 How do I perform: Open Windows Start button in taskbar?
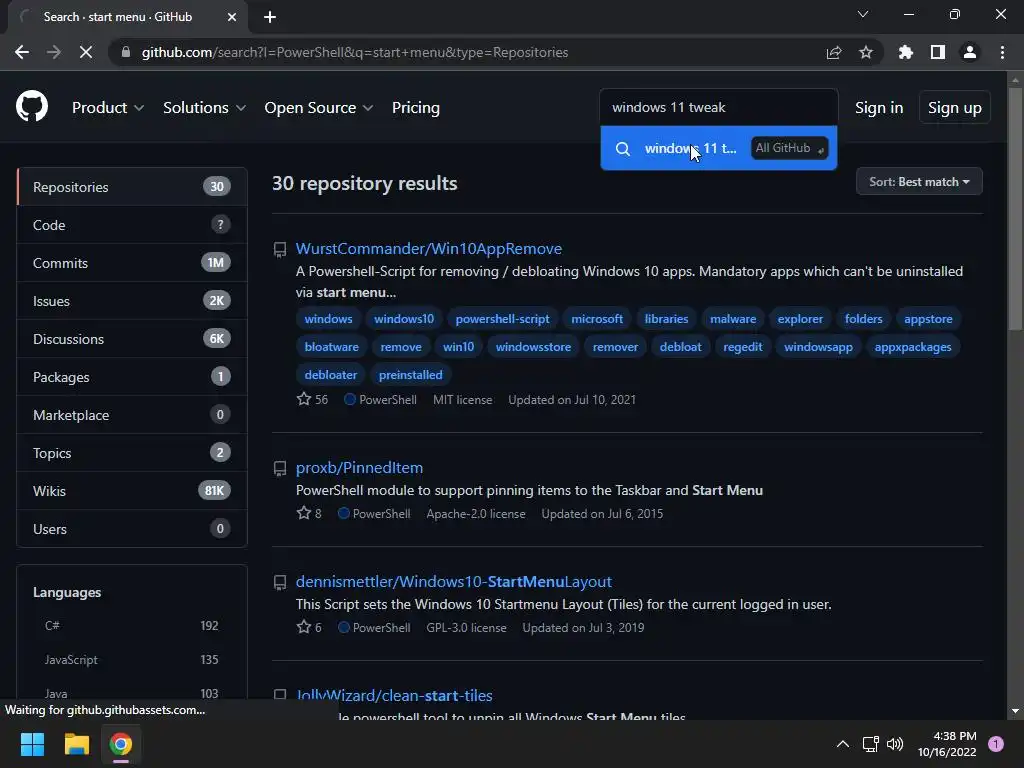click(x=32, y=744)
